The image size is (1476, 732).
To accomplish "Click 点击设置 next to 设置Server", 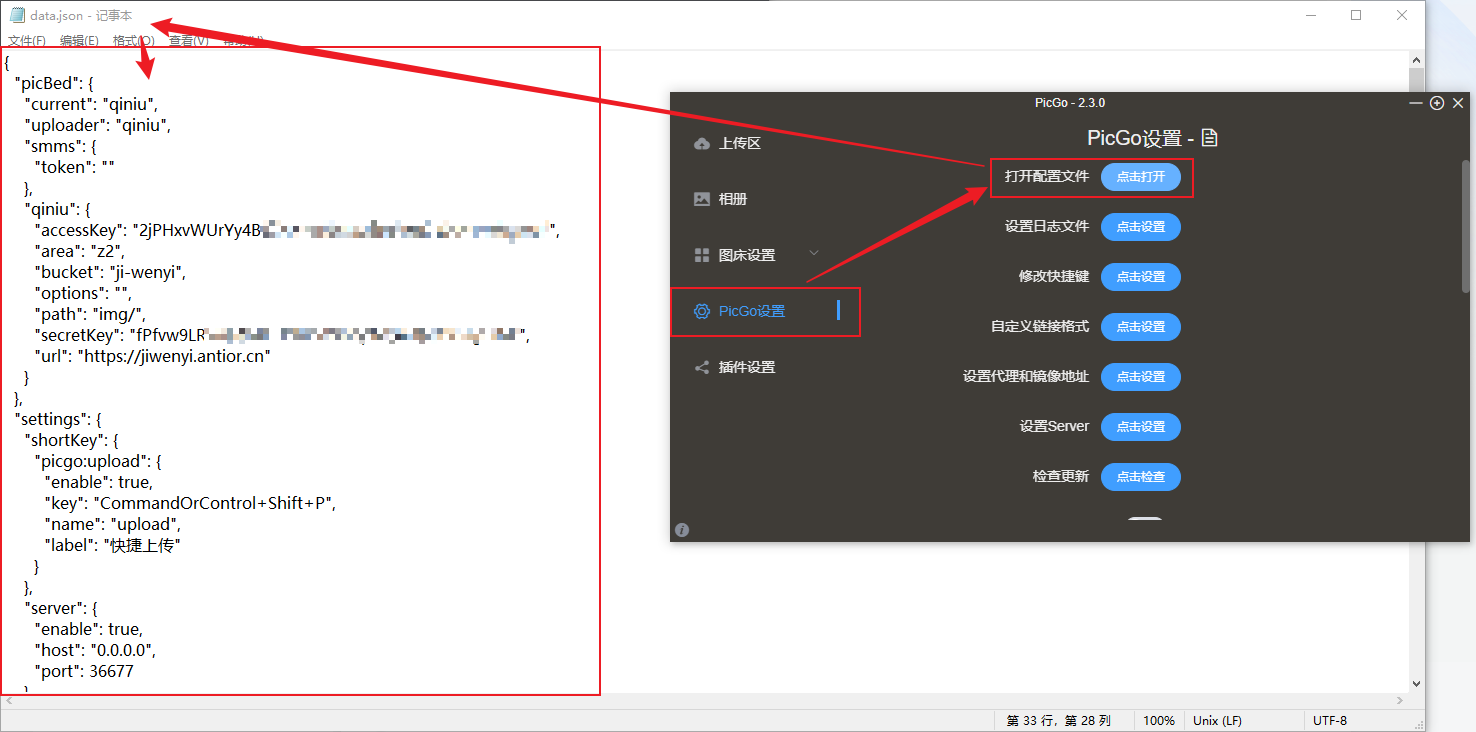I will pos(1141,427).
